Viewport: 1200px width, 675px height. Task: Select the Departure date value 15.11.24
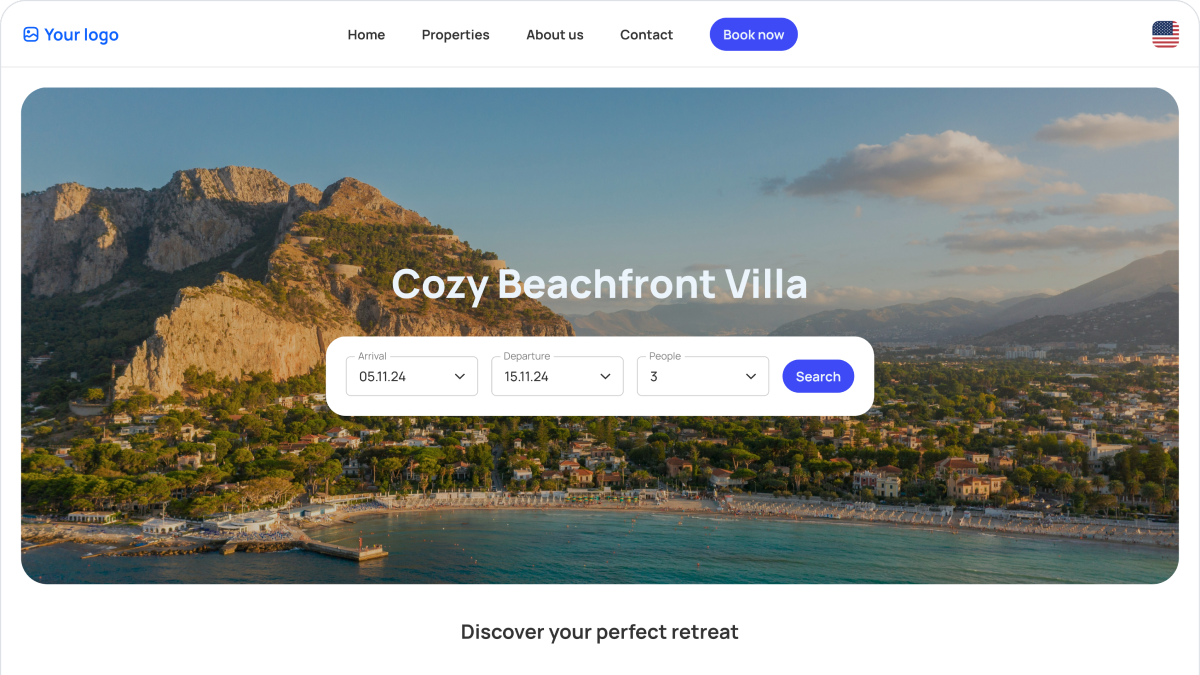[x=526, y=377]
